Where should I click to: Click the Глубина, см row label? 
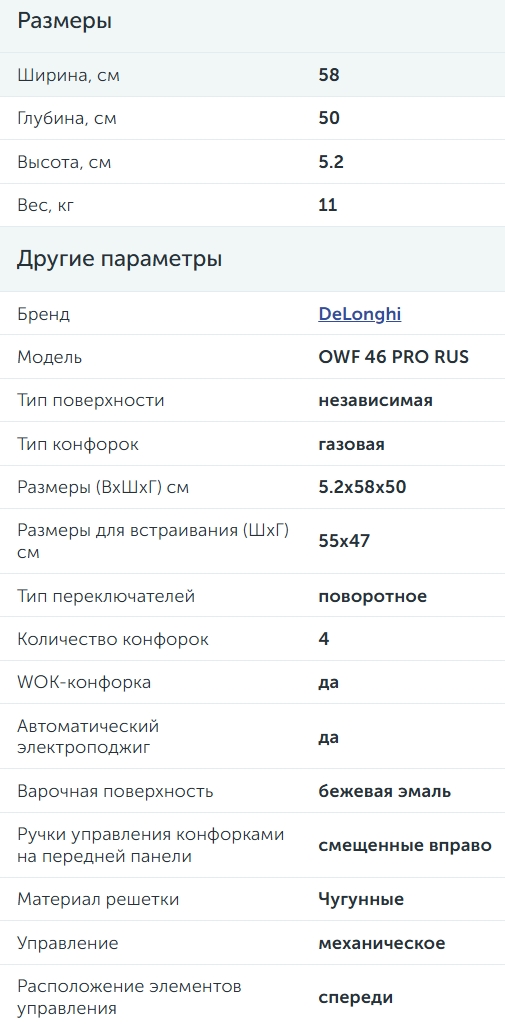[x=67, y=119]
